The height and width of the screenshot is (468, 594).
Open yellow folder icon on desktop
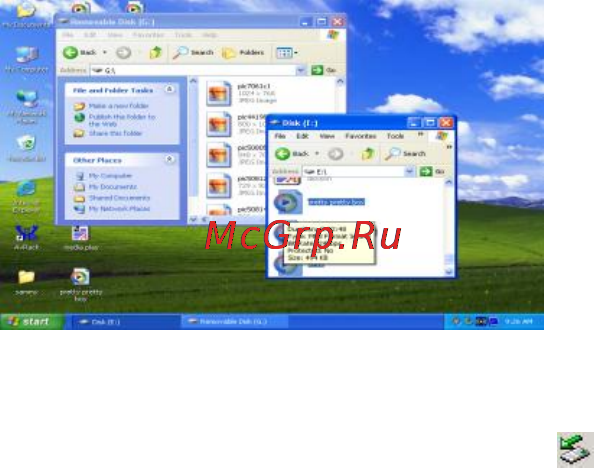[x=26, y=282]
